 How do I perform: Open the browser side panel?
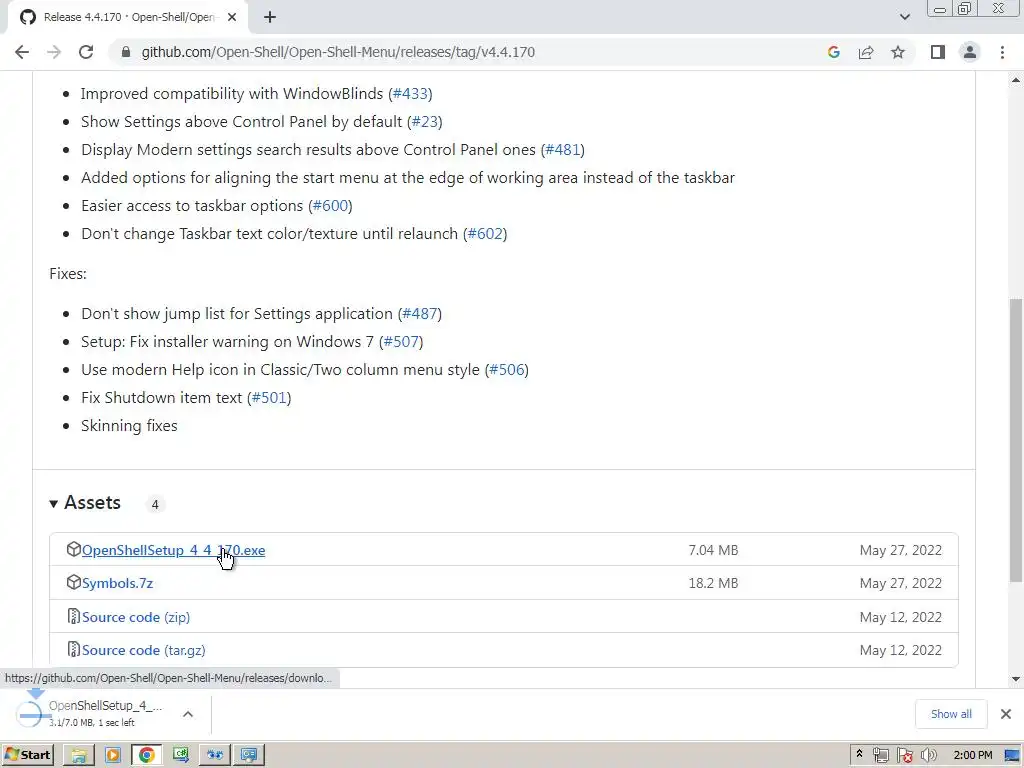tap(938, 52)
